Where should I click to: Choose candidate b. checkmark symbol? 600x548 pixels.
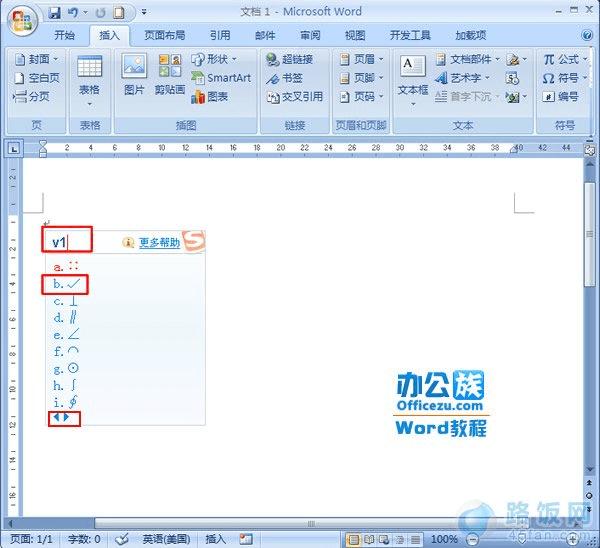tap(66, 284)
